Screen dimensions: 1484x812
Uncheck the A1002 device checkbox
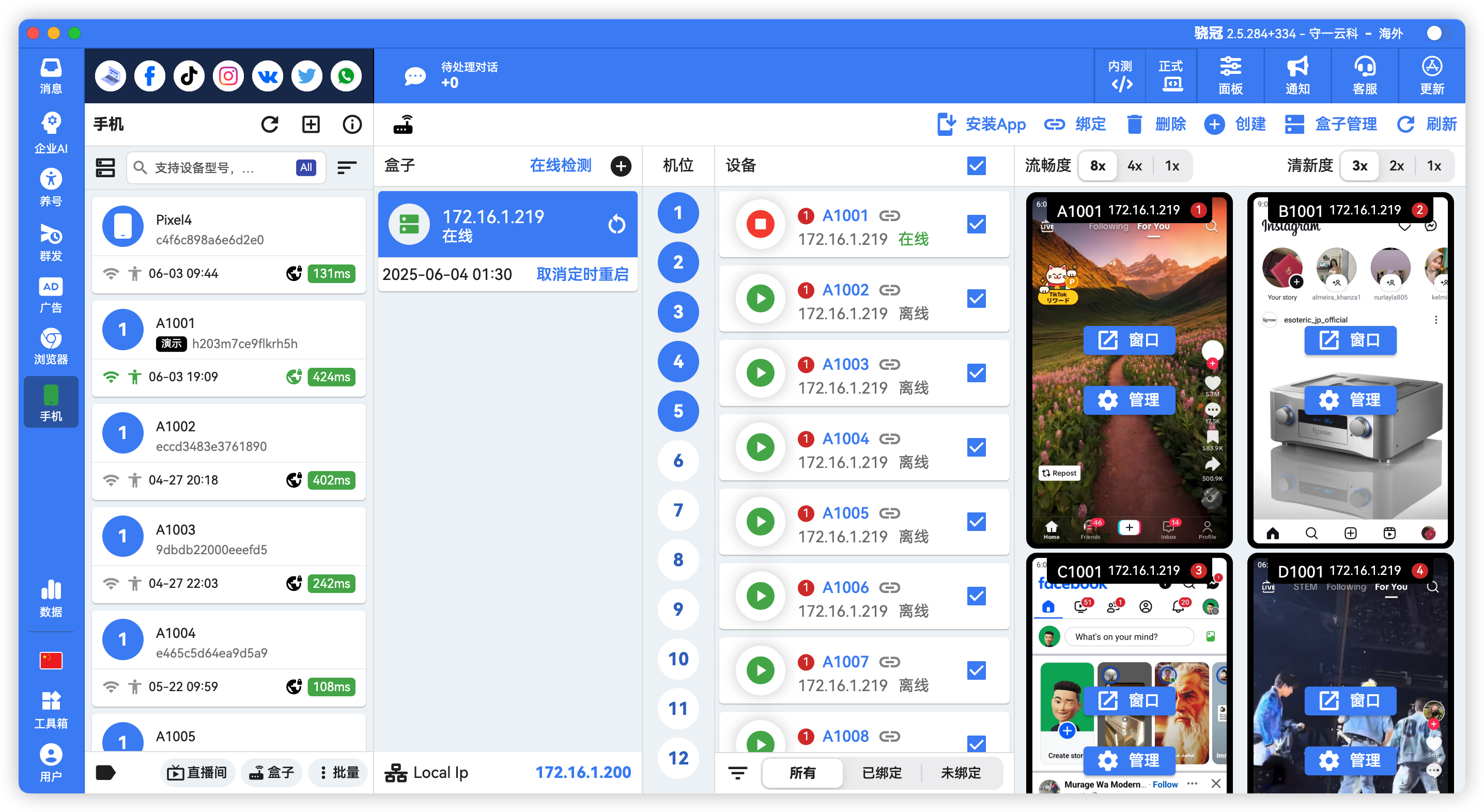977,299
